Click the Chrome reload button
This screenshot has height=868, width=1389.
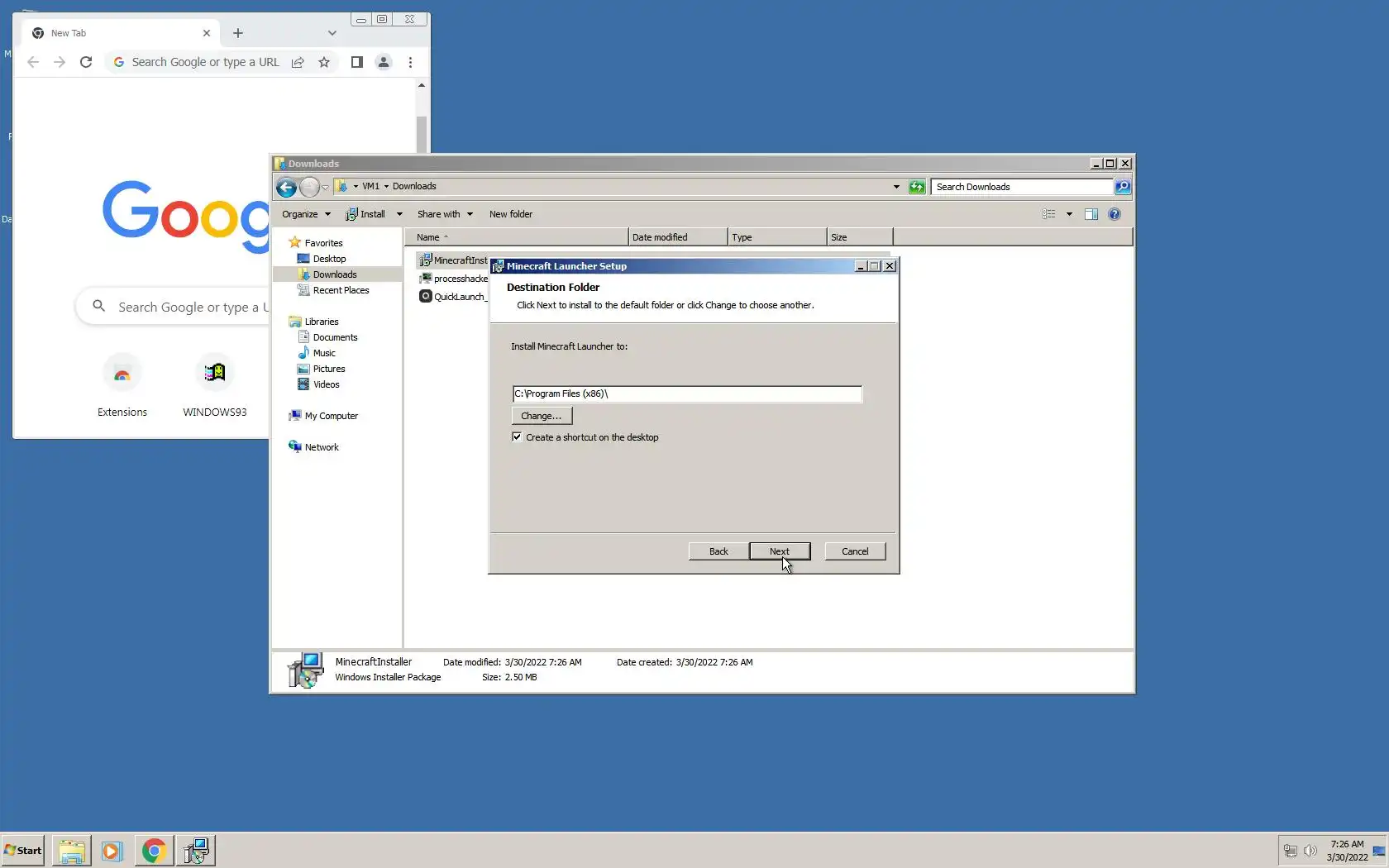(x=86, y=62)
